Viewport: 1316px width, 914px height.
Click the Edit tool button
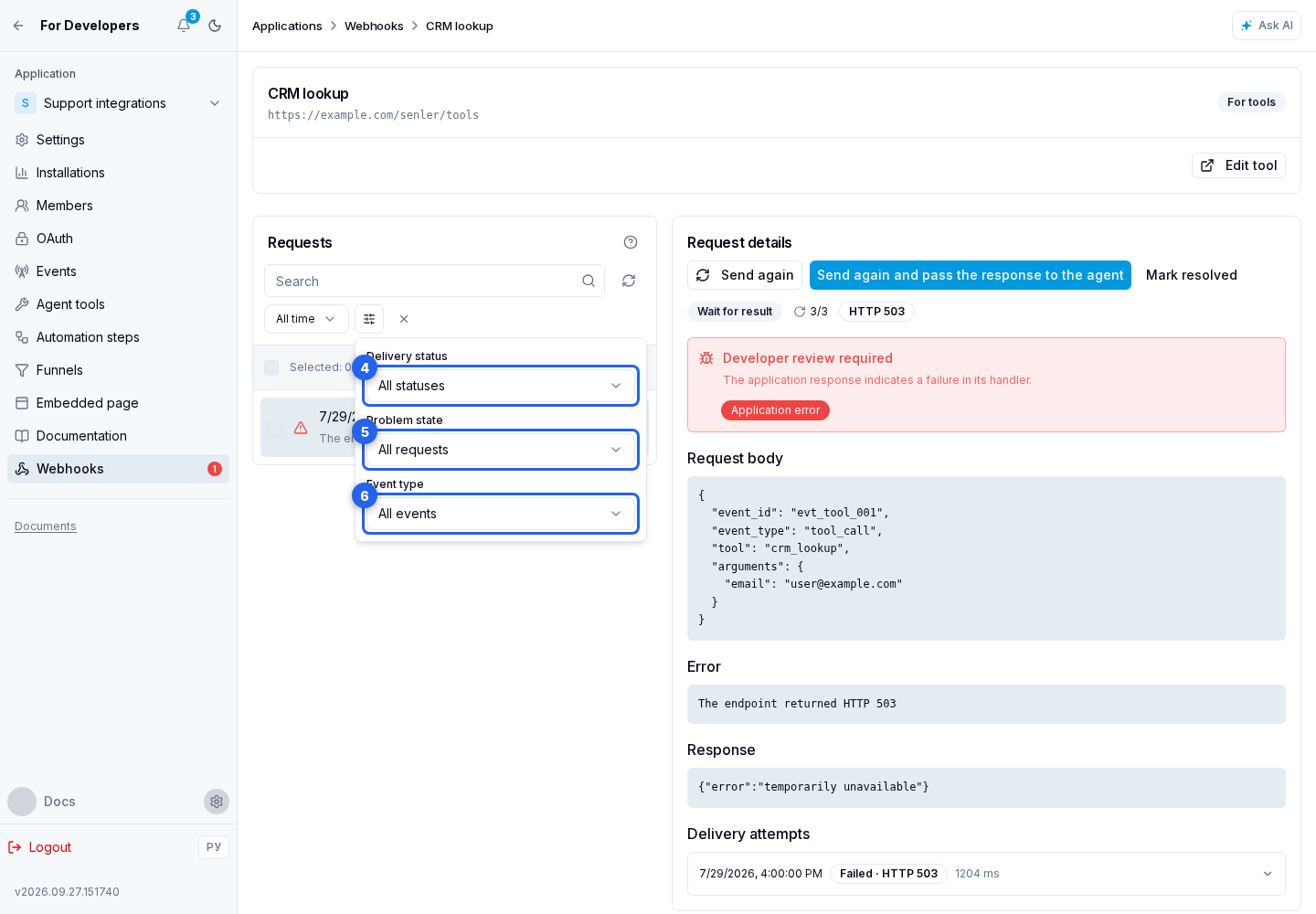point(1238,165)
